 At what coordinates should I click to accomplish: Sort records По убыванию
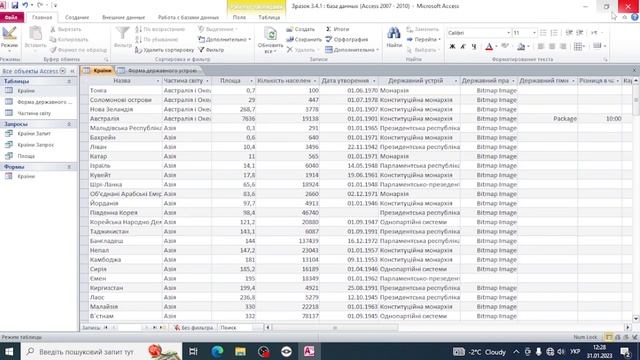(157, 40)
